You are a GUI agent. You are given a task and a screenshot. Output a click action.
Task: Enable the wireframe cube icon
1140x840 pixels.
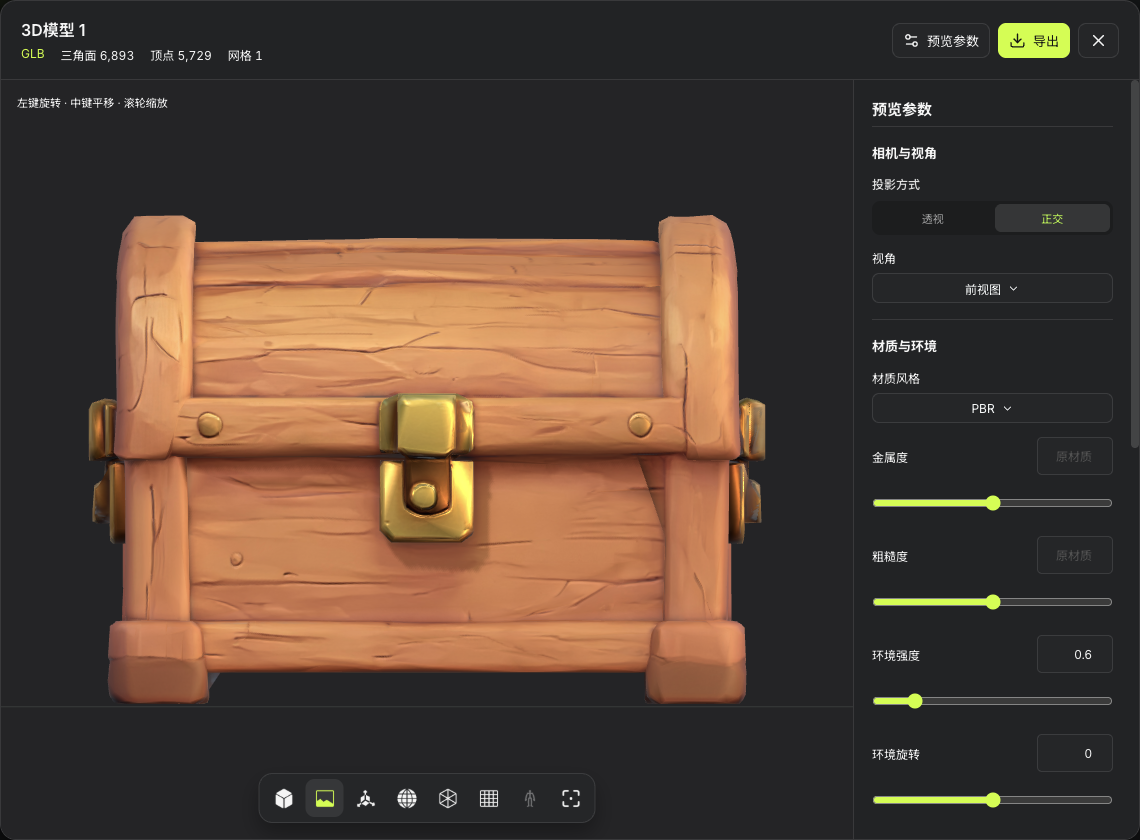click(448, 799)
